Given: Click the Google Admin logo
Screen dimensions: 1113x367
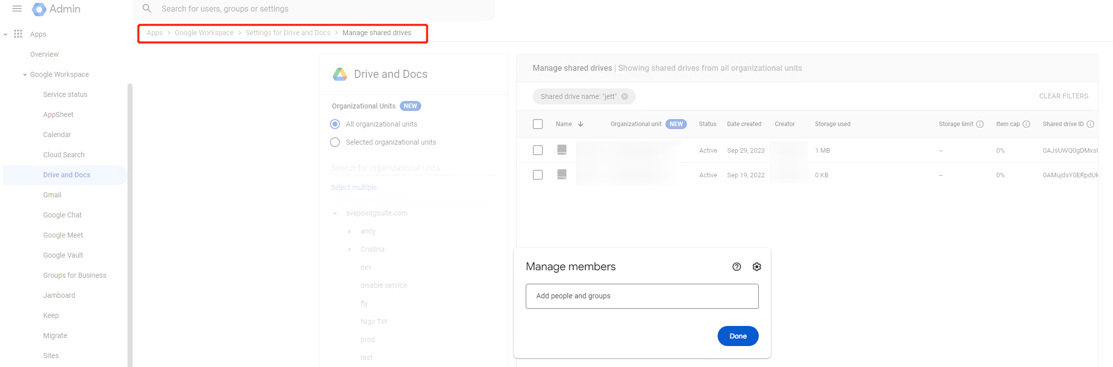Looking at the screenshot, I should [x=57, y=9].
